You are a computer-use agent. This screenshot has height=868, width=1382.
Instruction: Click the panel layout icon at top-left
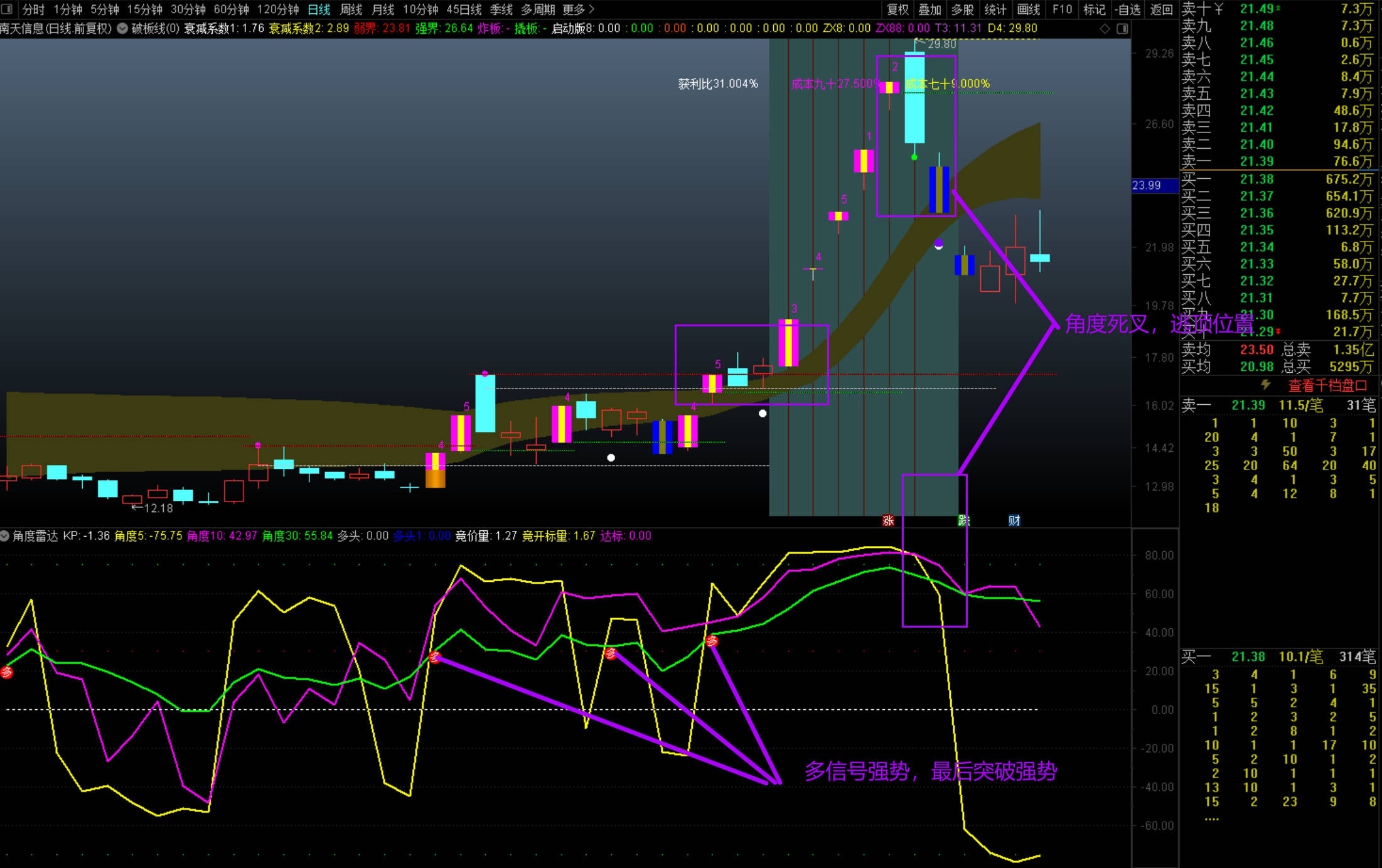(x=7, y=9)
